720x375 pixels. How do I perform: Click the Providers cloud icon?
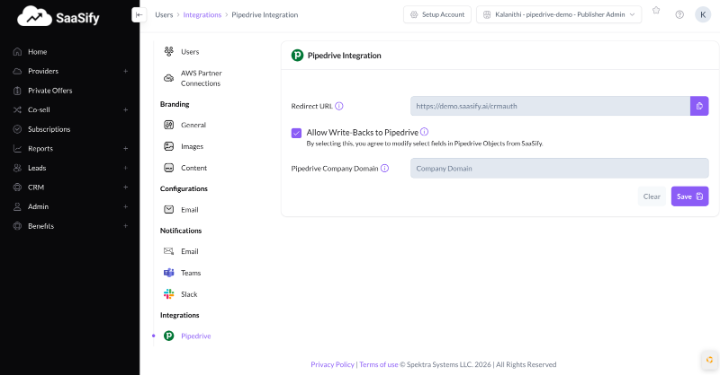coord(17,71)
